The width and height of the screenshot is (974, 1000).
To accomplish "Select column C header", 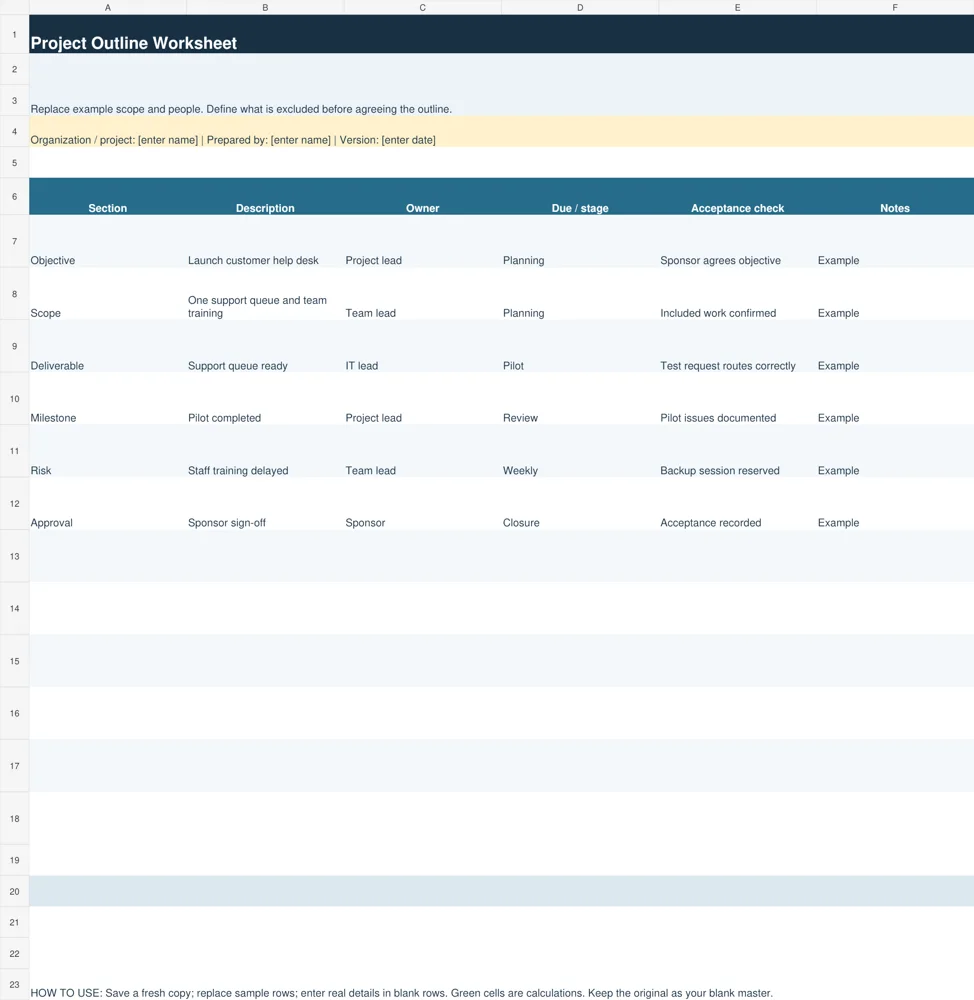I will click(422, 8).
